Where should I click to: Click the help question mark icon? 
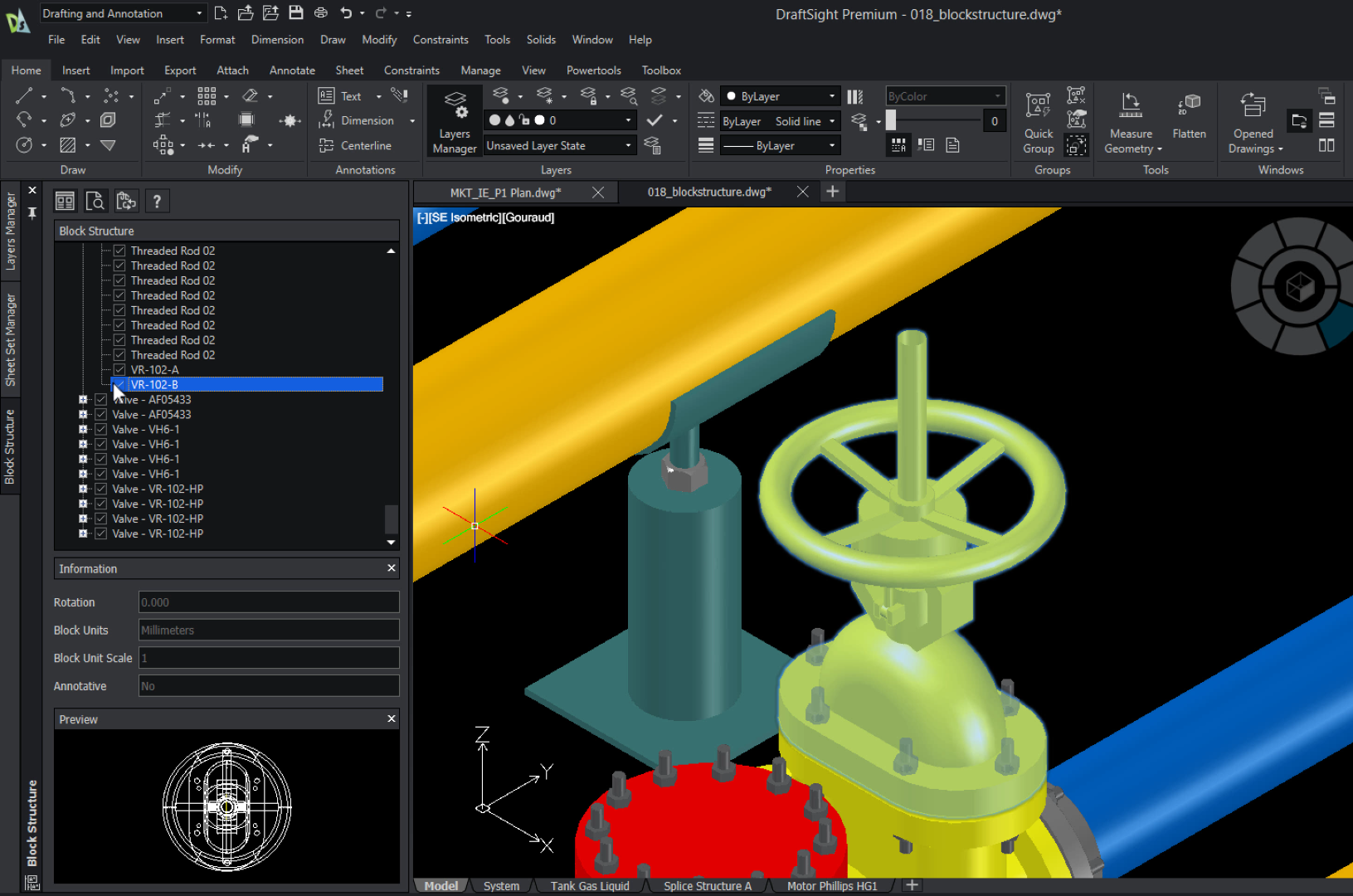pyautogui.click(x=157, y=201)
